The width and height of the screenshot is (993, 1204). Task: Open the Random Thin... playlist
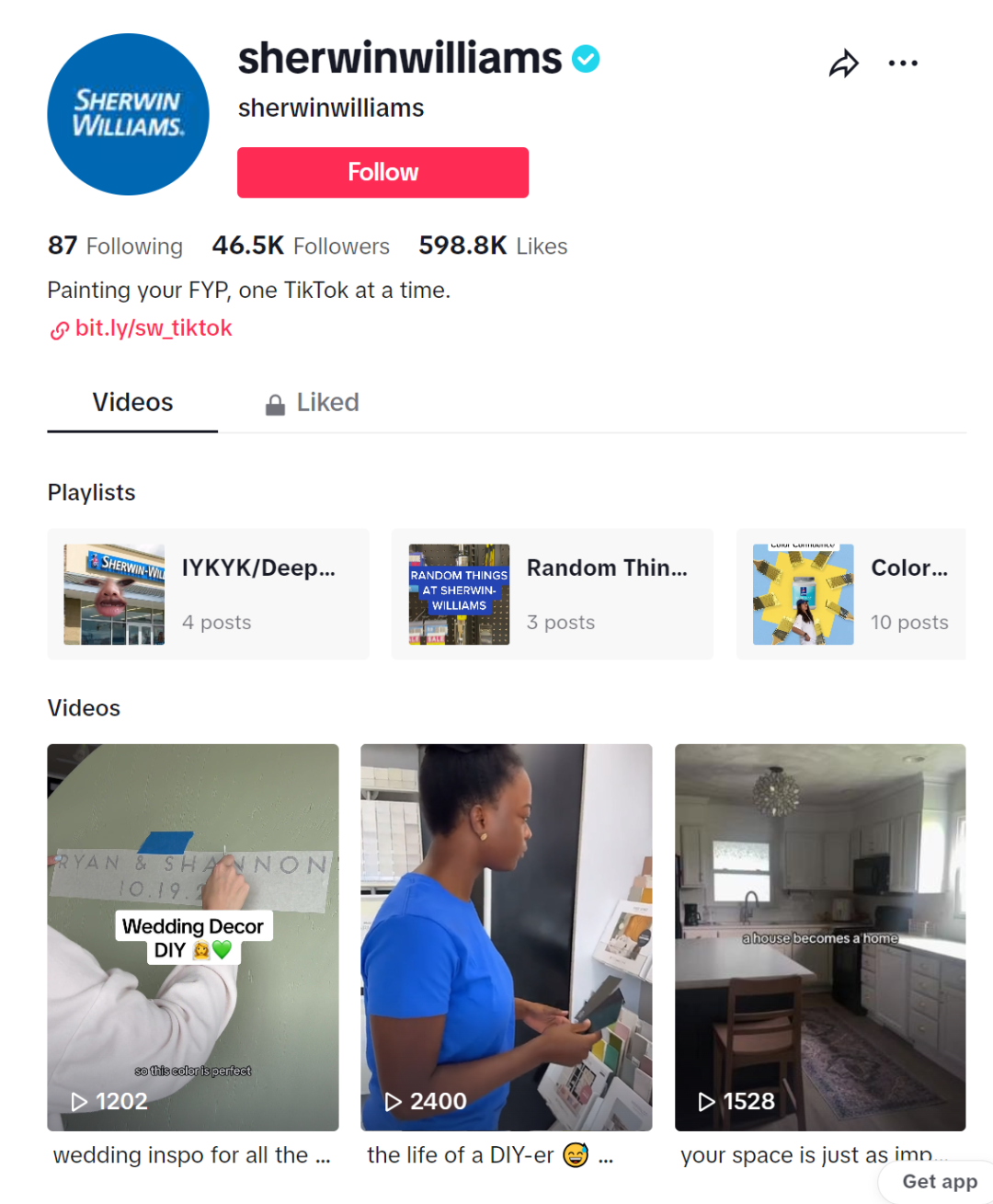coord(552,594)
